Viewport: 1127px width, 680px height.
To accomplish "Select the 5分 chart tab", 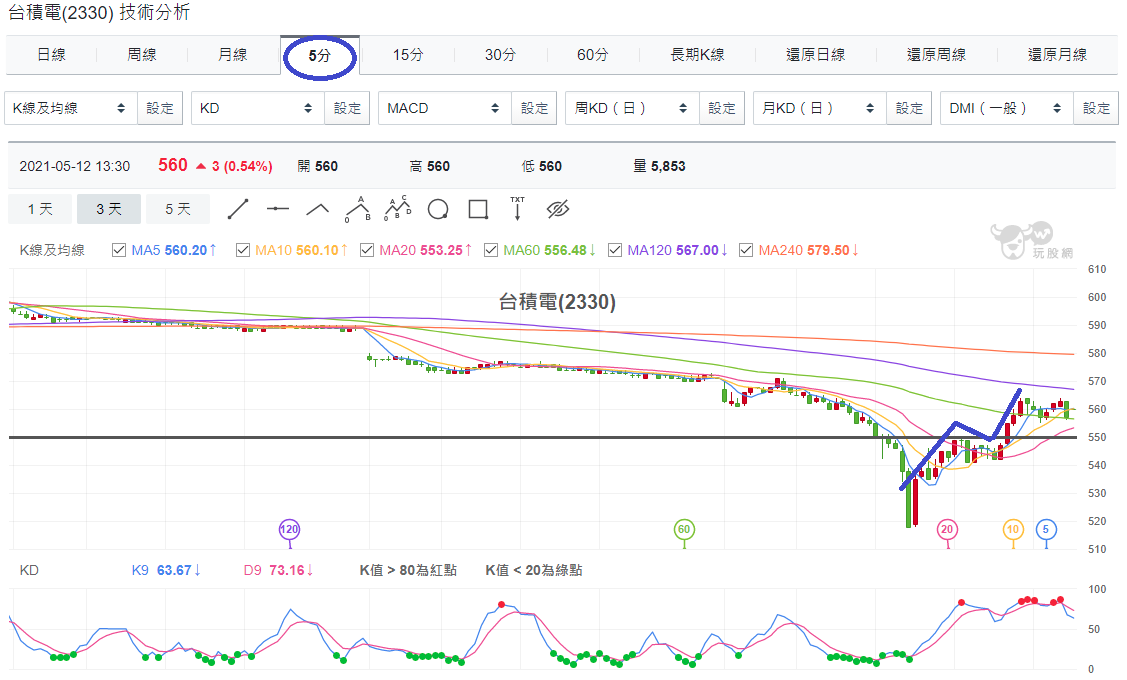I will pos(320,55).
